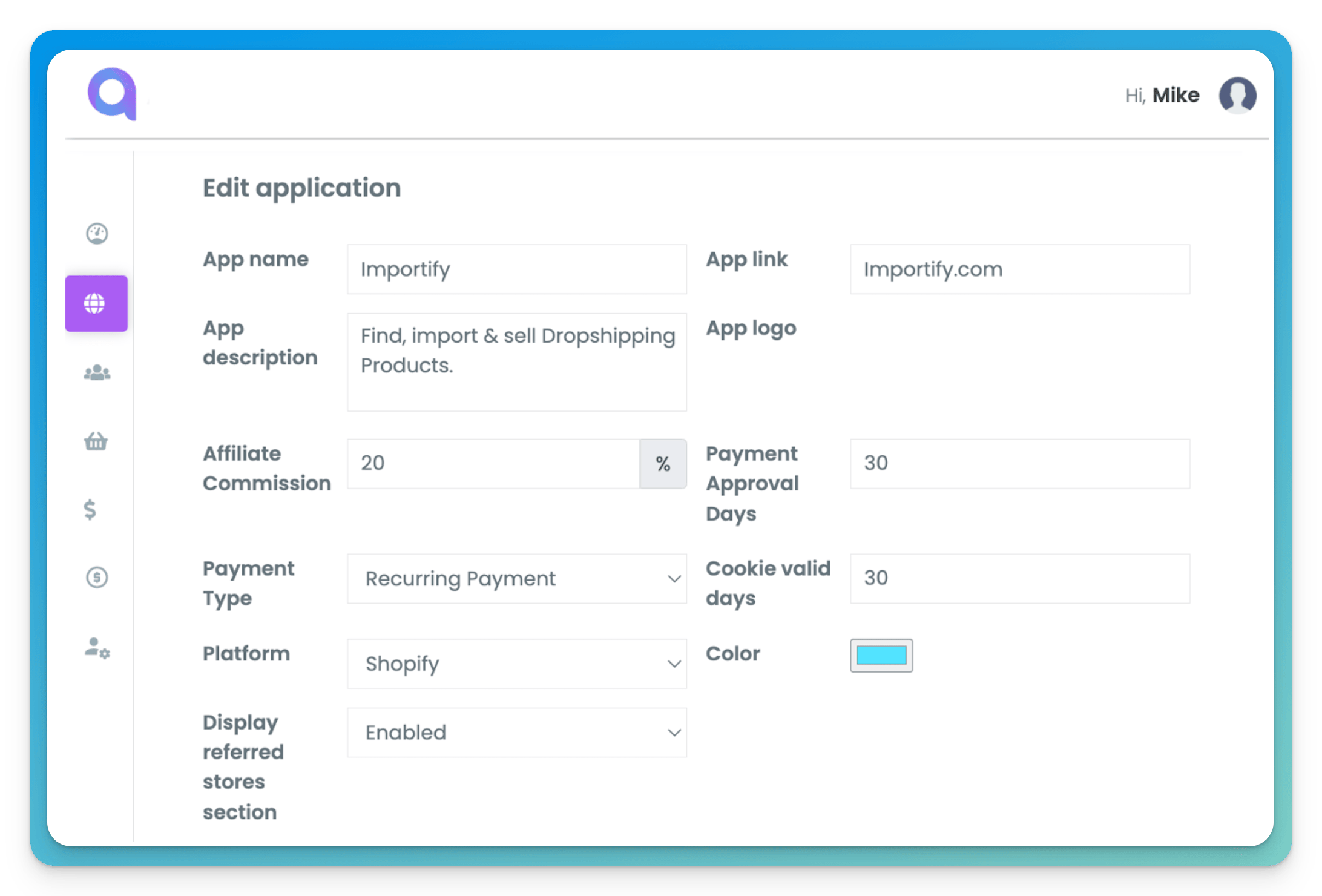The width and height of the screenshot is (1322, 896).
Task: Click the Hi, Mike greeting text
Action: click(1162, 95)
